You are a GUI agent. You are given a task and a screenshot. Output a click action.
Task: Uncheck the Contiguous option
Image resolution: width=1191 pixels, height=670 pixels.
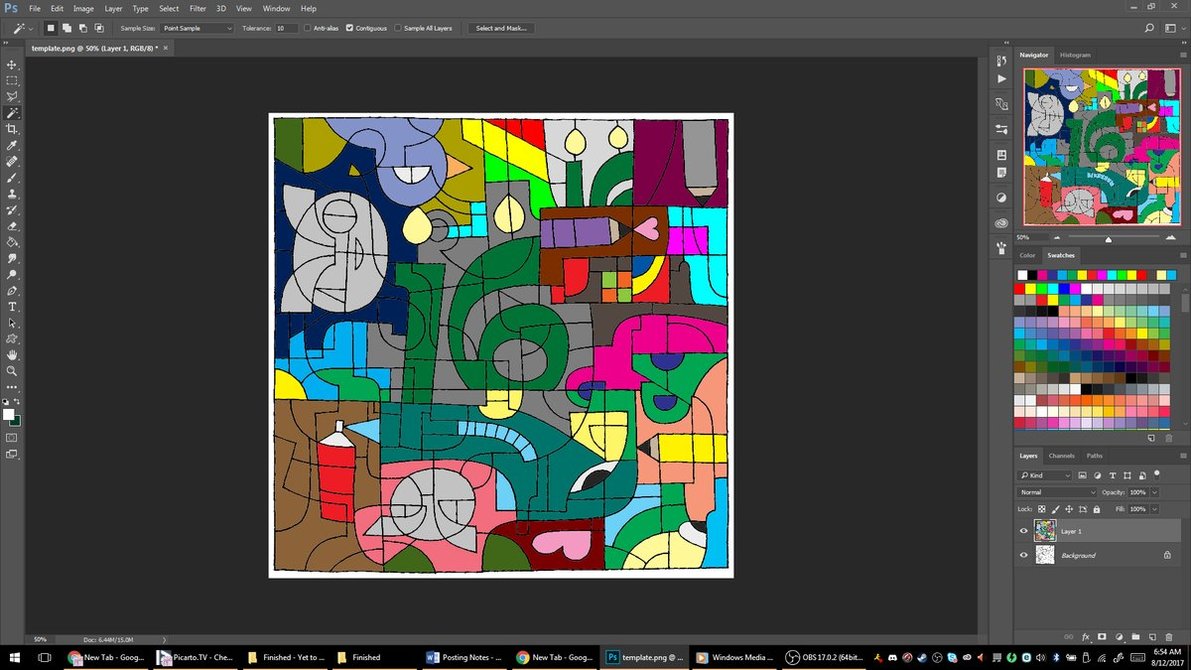click(349, 28)
